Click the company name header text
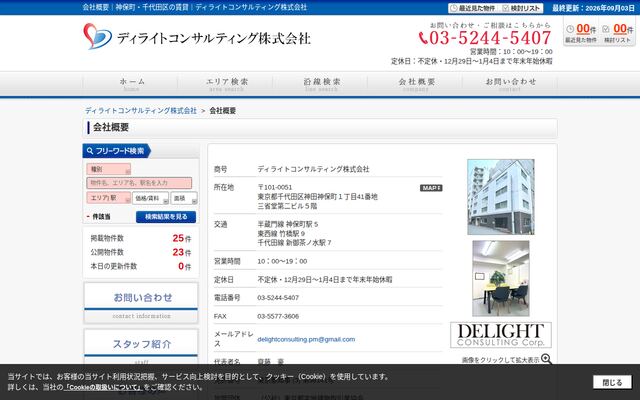The image size is (640, 400). pos(214,38)
